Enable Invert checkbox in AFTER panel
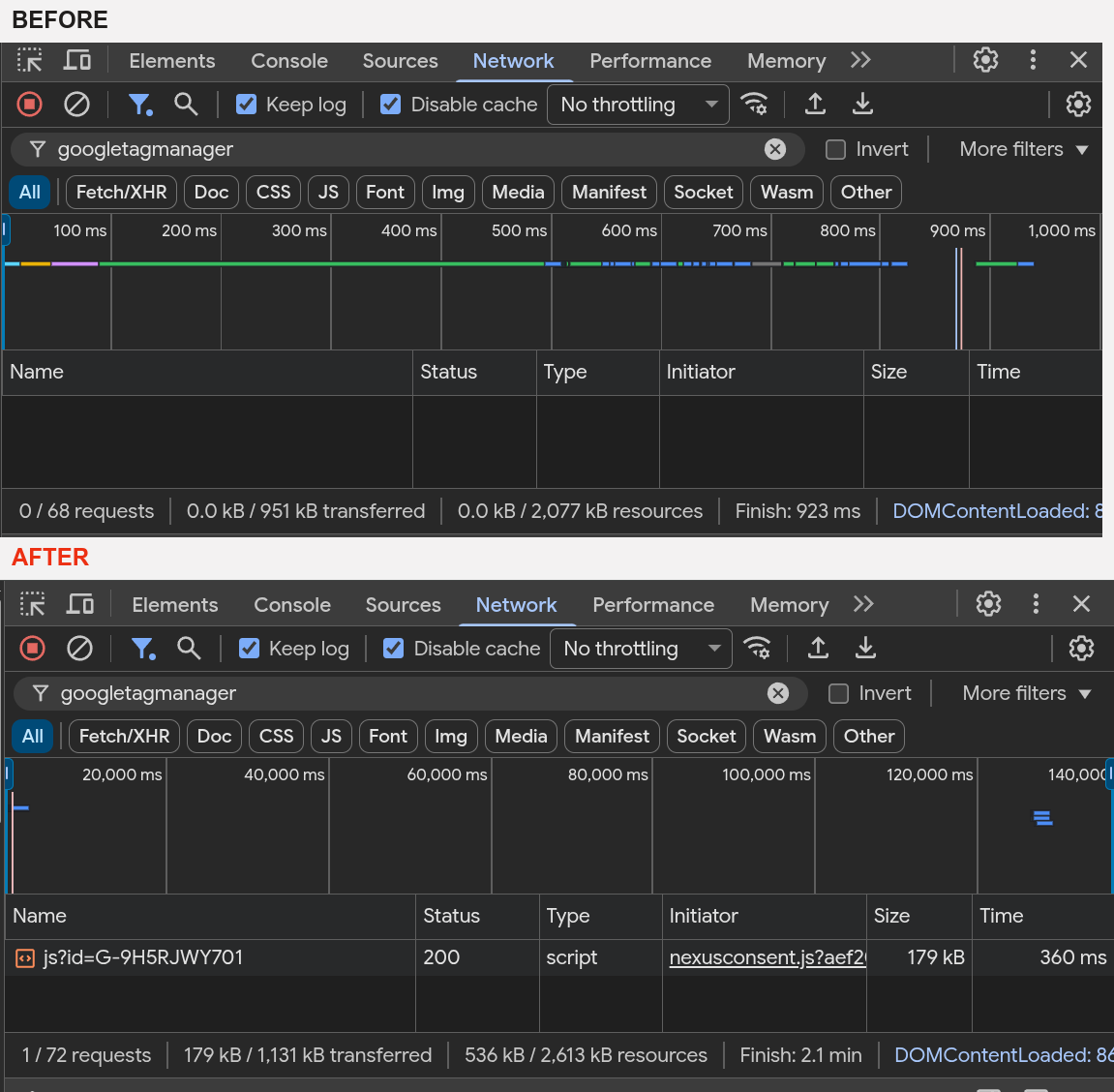 838,693
